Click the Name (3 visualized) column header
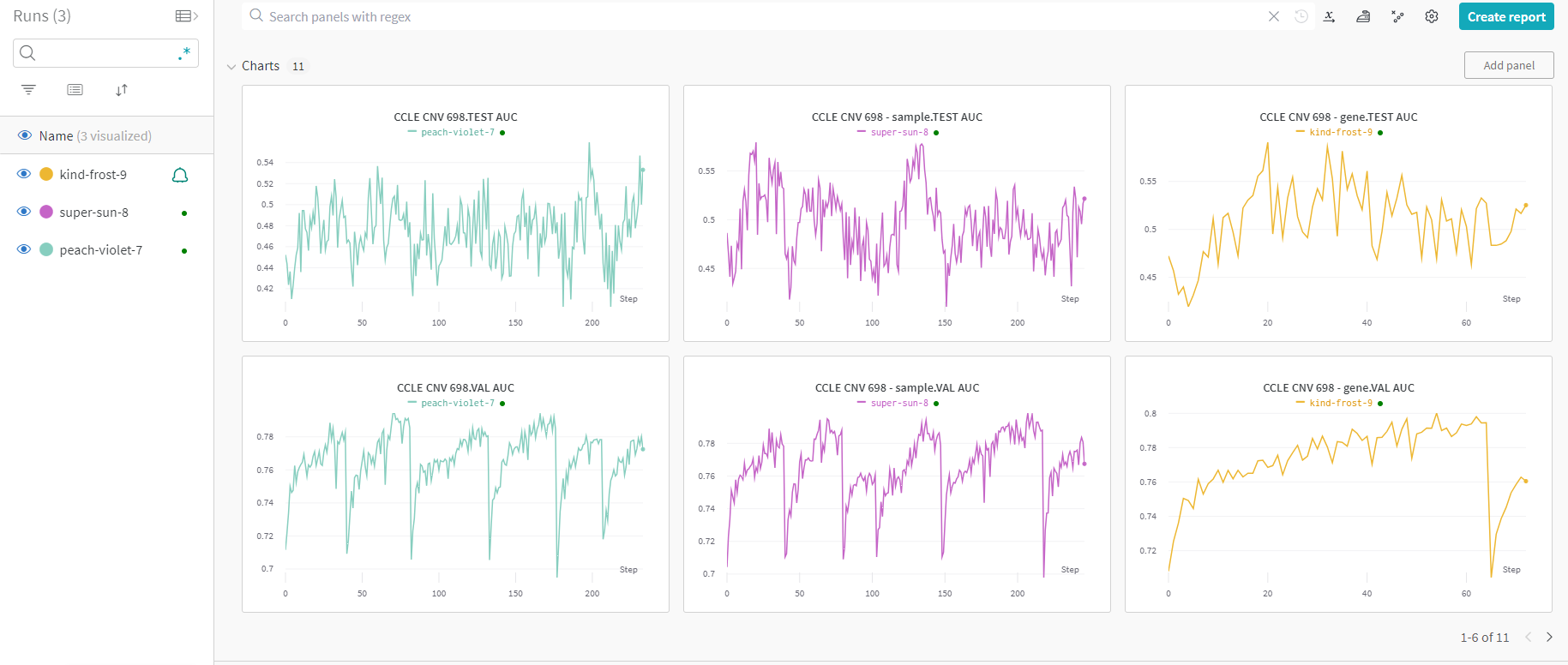The width and height of the screenshot is (1568, 665). pyautogui.click(x=95, y=136)
